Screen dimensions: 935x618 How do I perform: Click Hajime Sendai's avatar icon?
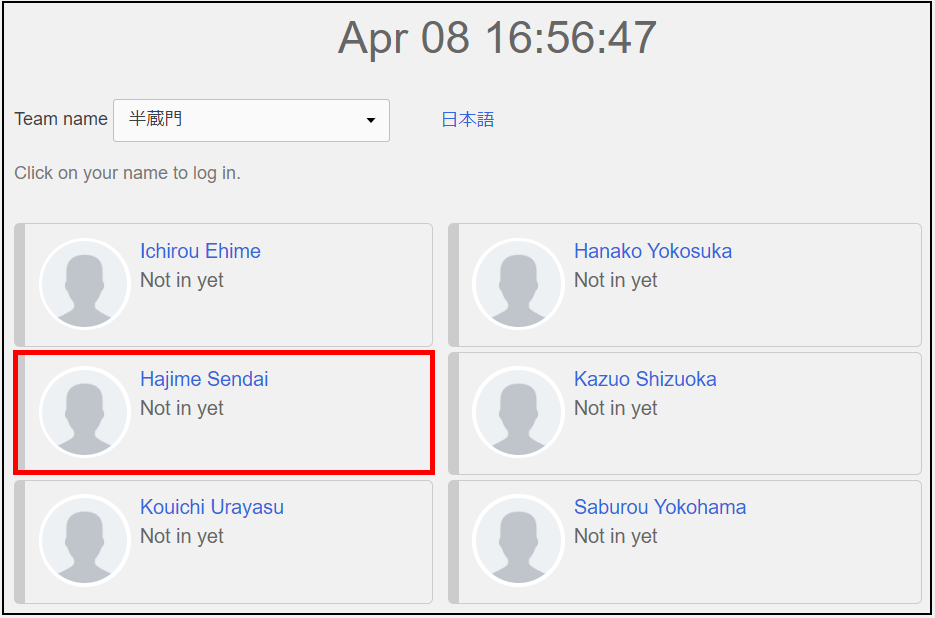pyautogui.click(x=85, y=412)
